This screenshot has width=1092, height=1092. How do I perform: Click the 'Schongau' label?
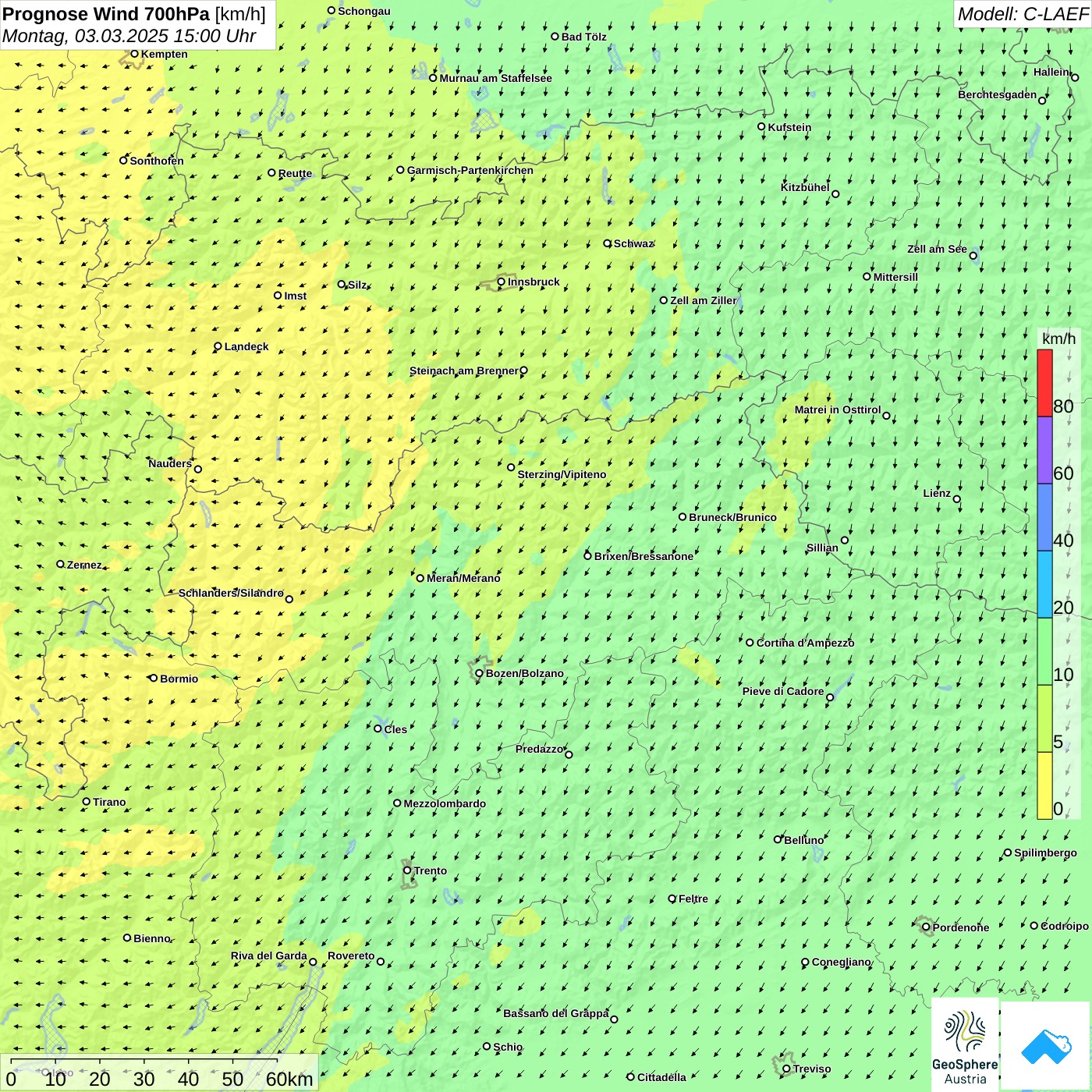364,11
